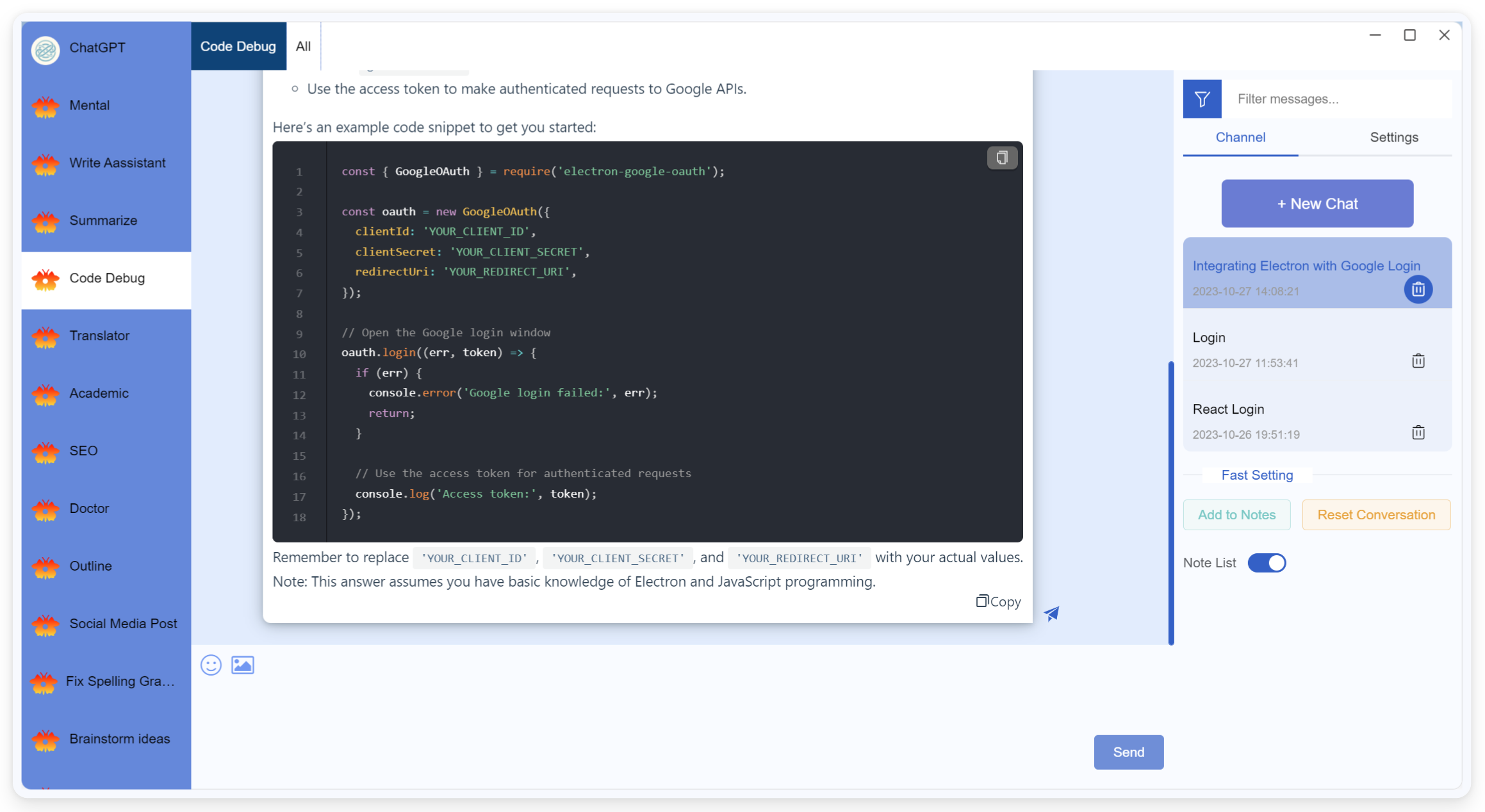Click the image upload icon
The height and width of the screenshot is (812, 1485).
243,665
